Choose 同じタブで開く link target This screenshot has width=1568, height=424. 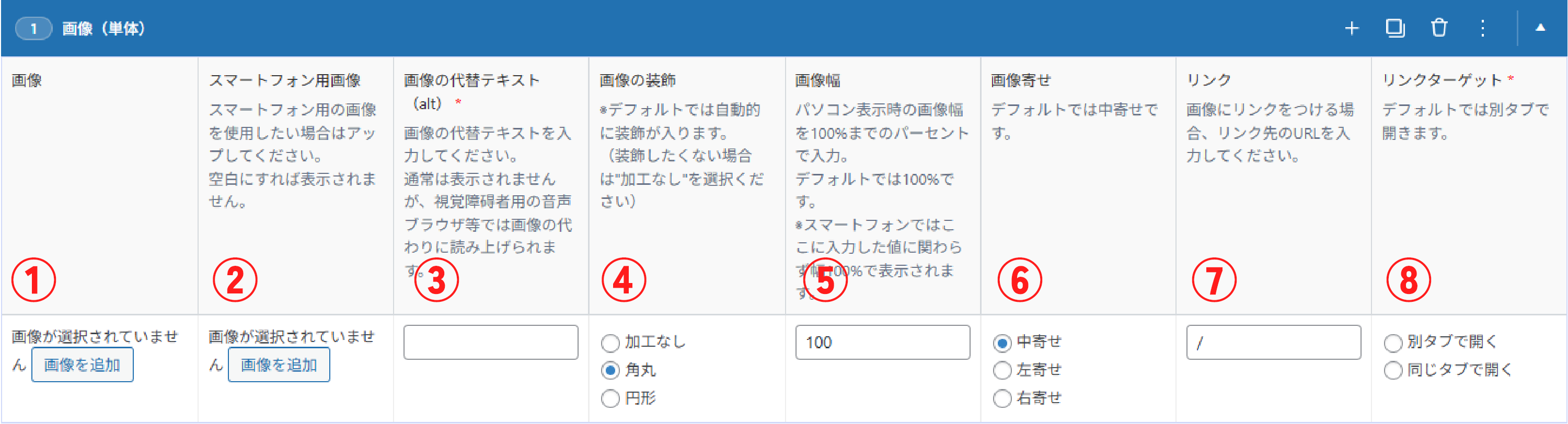1393,370
